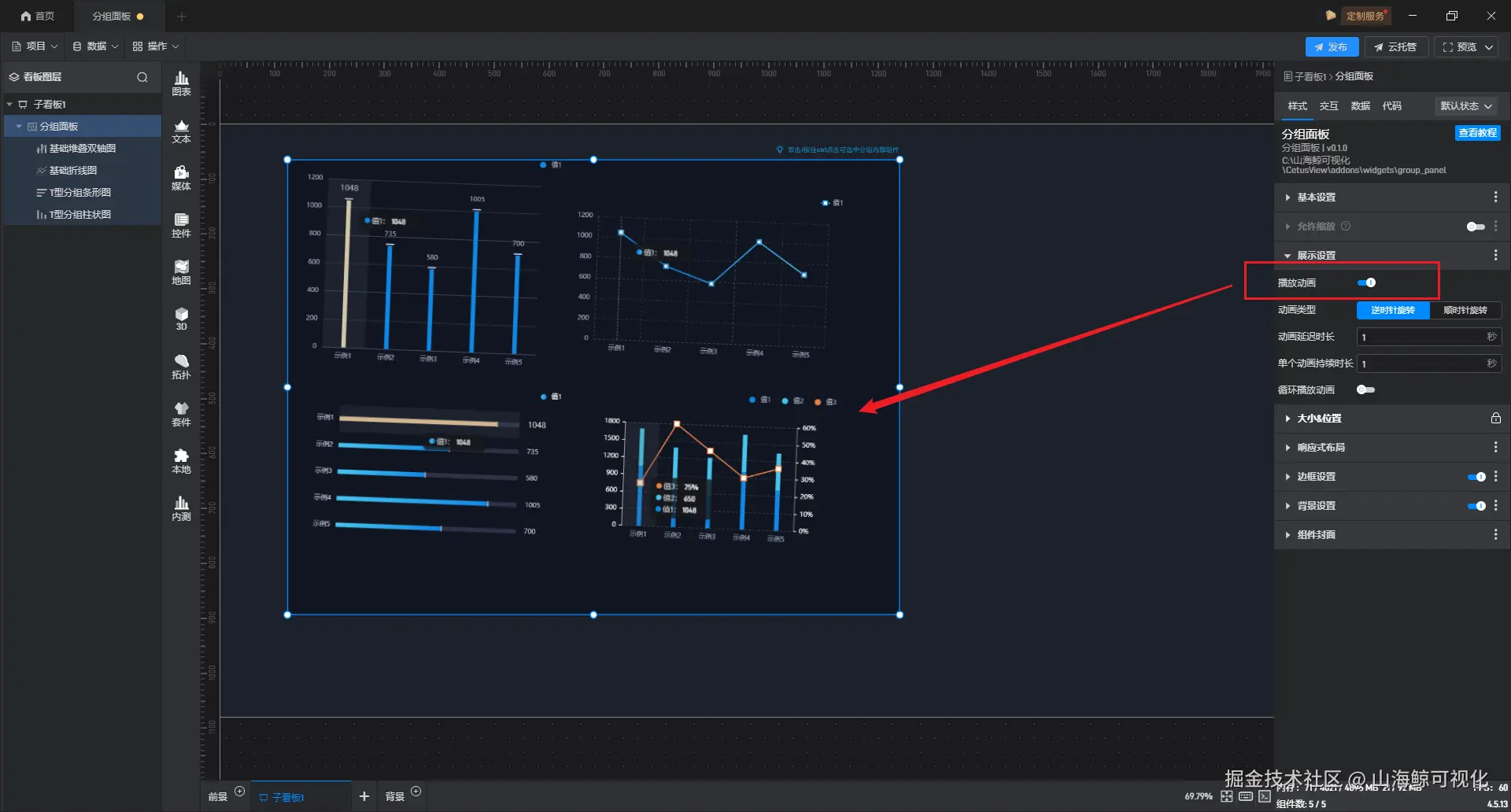Click the 云托管 button

(x=1395, y=47)
